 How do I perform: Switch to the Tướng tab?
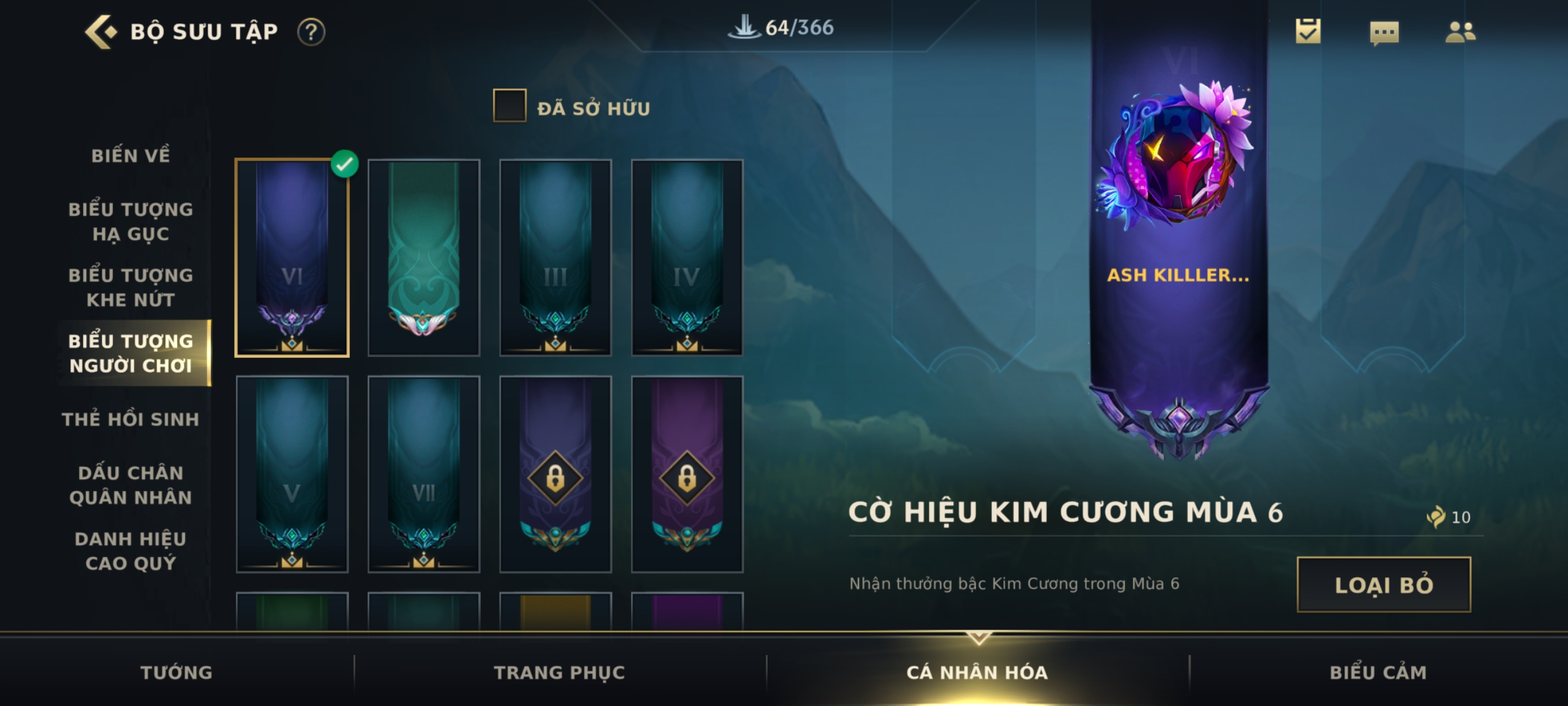click(x=176, y=672)
